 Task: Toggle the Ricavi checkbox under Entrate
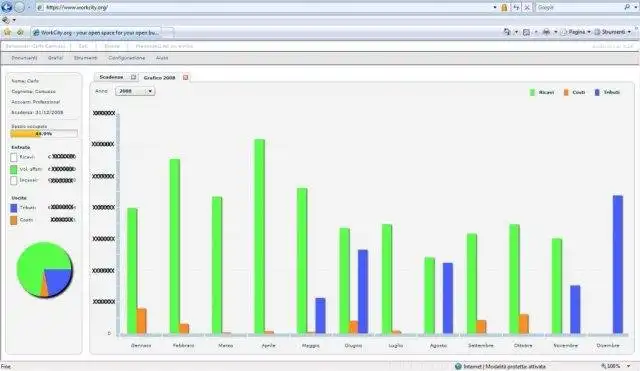(14, 157)
